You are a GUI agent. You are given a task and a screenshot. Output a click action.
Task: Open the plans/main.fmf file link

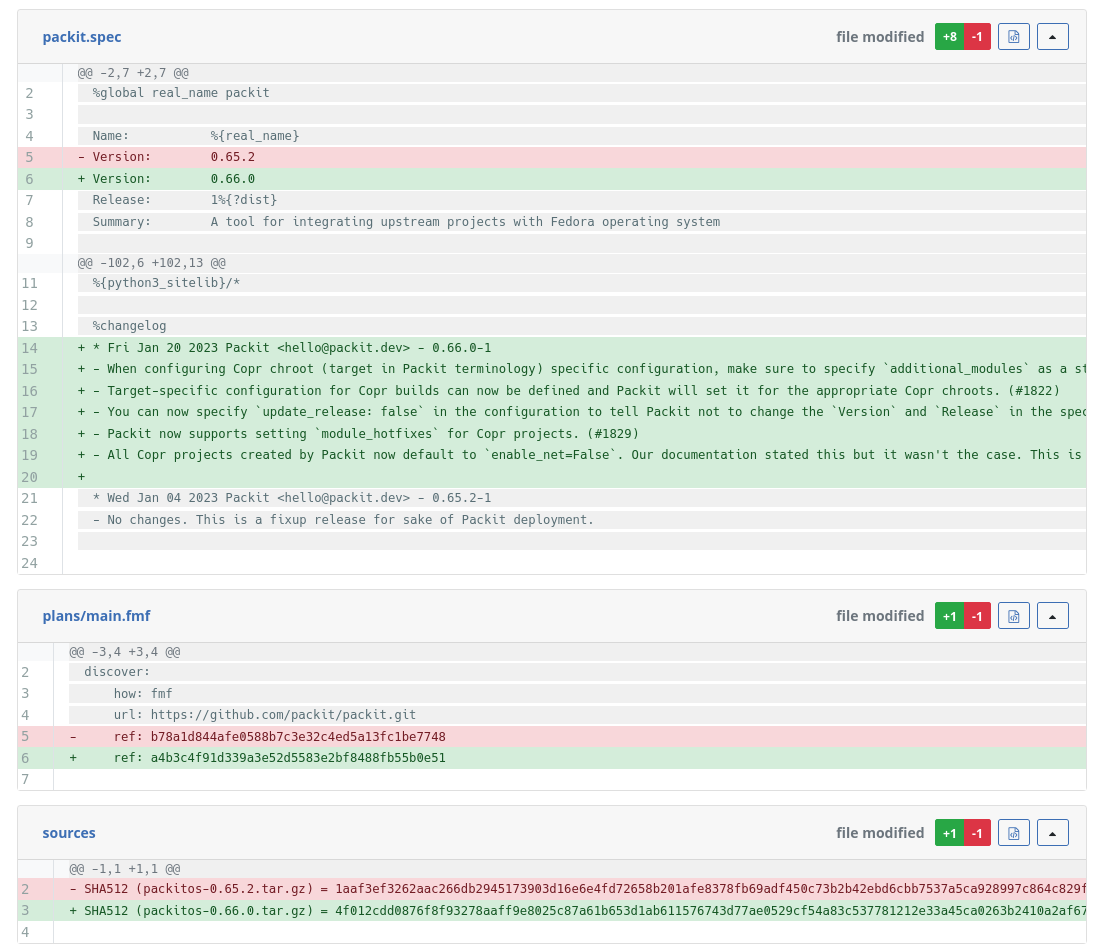pyautogui.click(x=96, y=616)
